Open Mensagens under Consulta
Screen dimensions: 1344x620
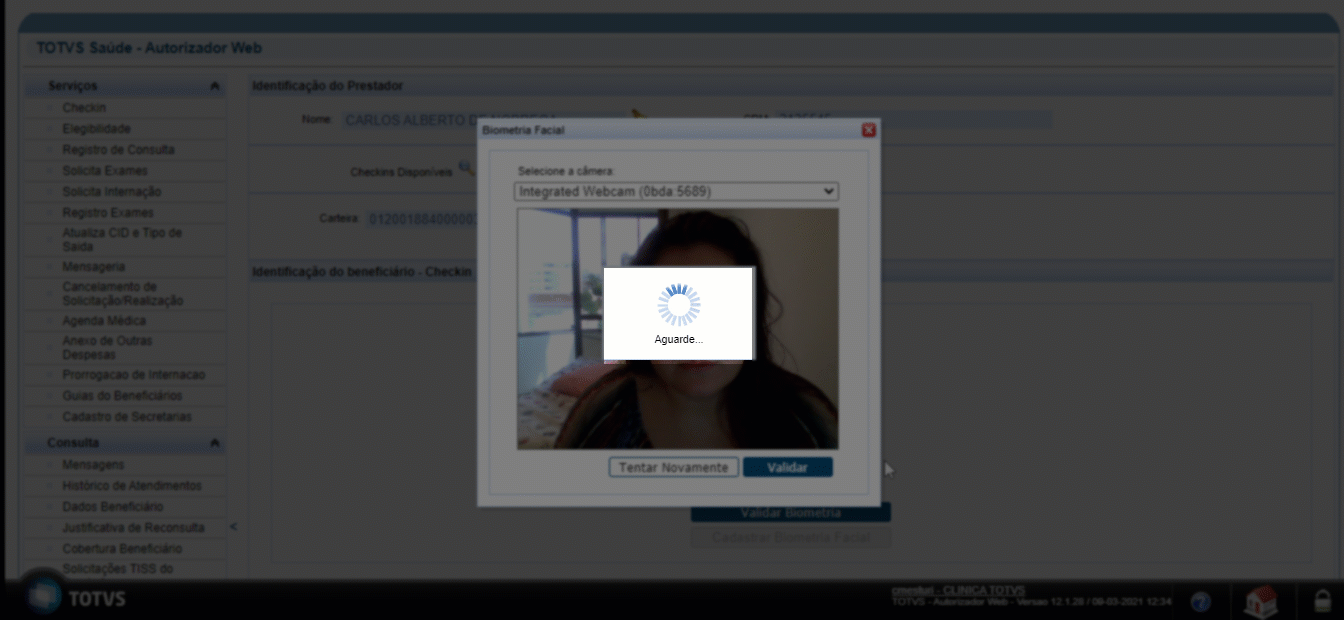pyautogui.click(x=94, y=465)
